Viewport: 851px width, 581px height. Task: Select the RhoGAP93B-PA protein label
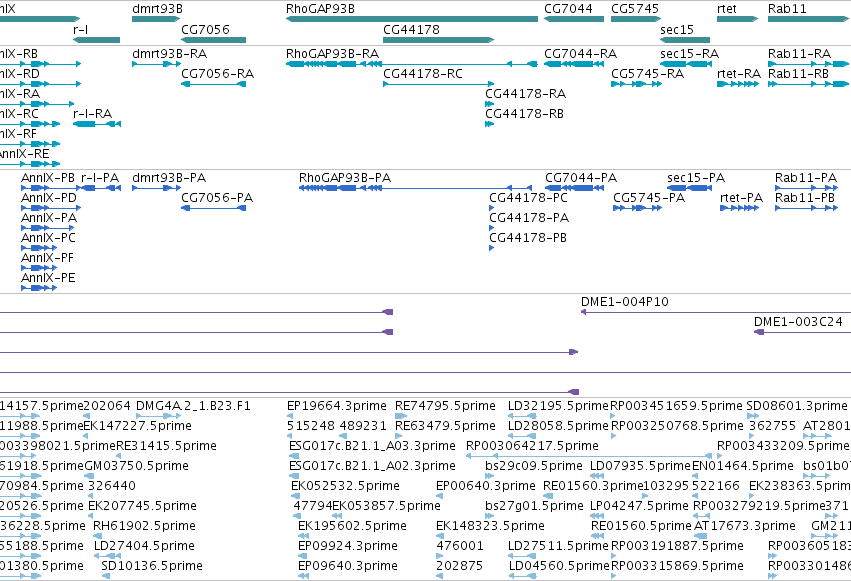click(x=345, y=177)
